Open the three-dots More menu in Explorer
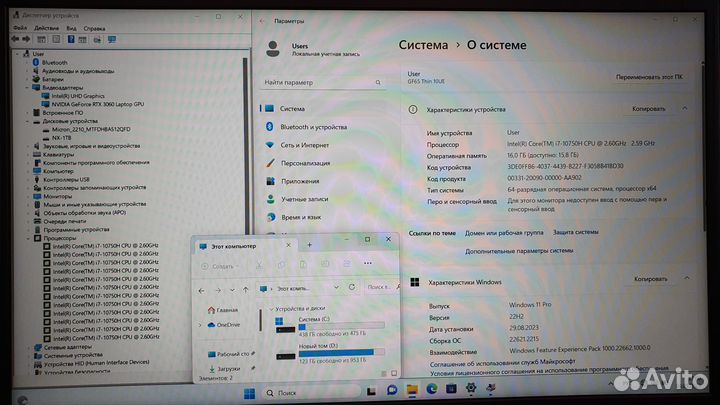 click(368, 263)
